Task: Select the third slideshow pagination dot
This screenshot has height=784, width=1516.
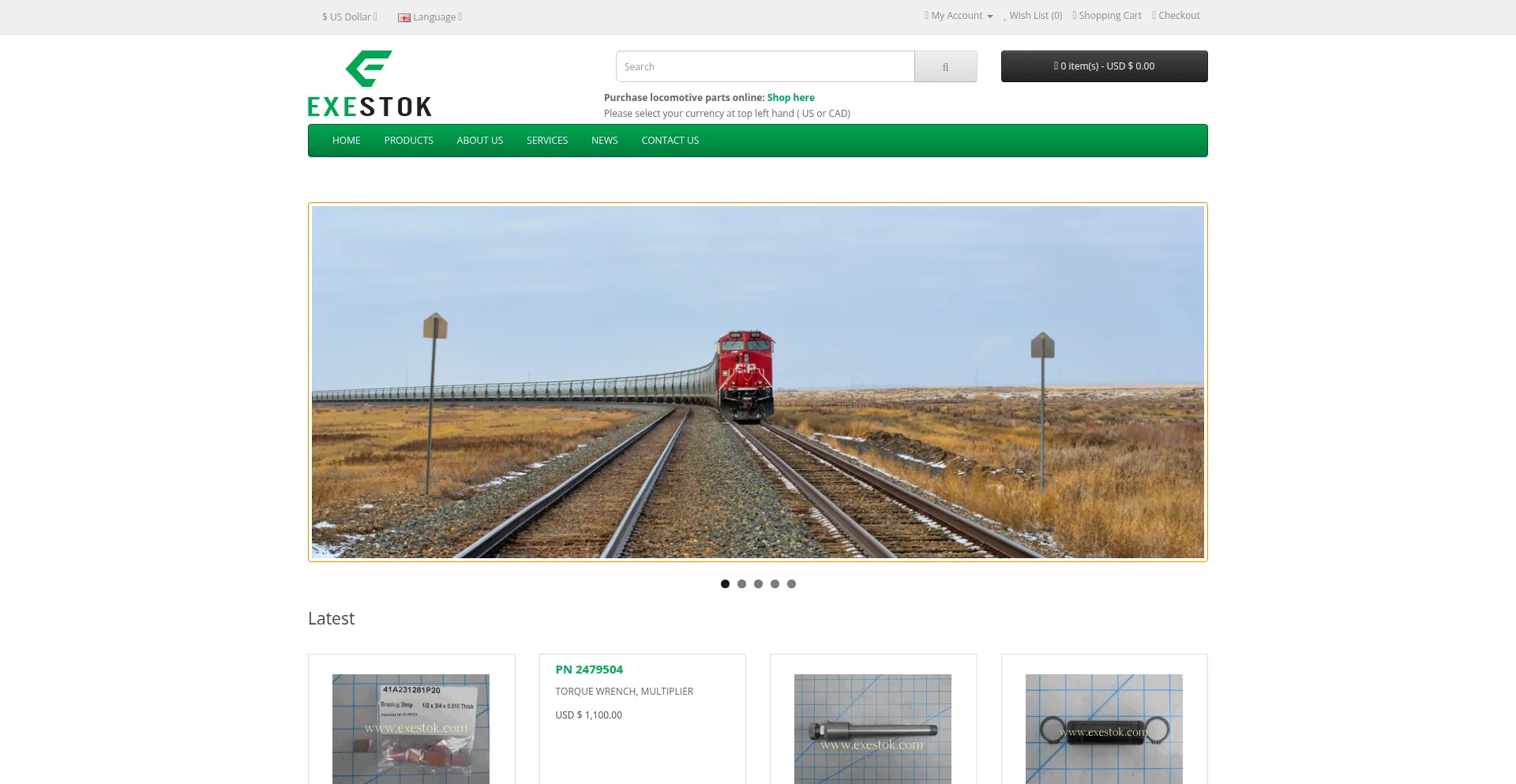Action: [x=758, y=584]
